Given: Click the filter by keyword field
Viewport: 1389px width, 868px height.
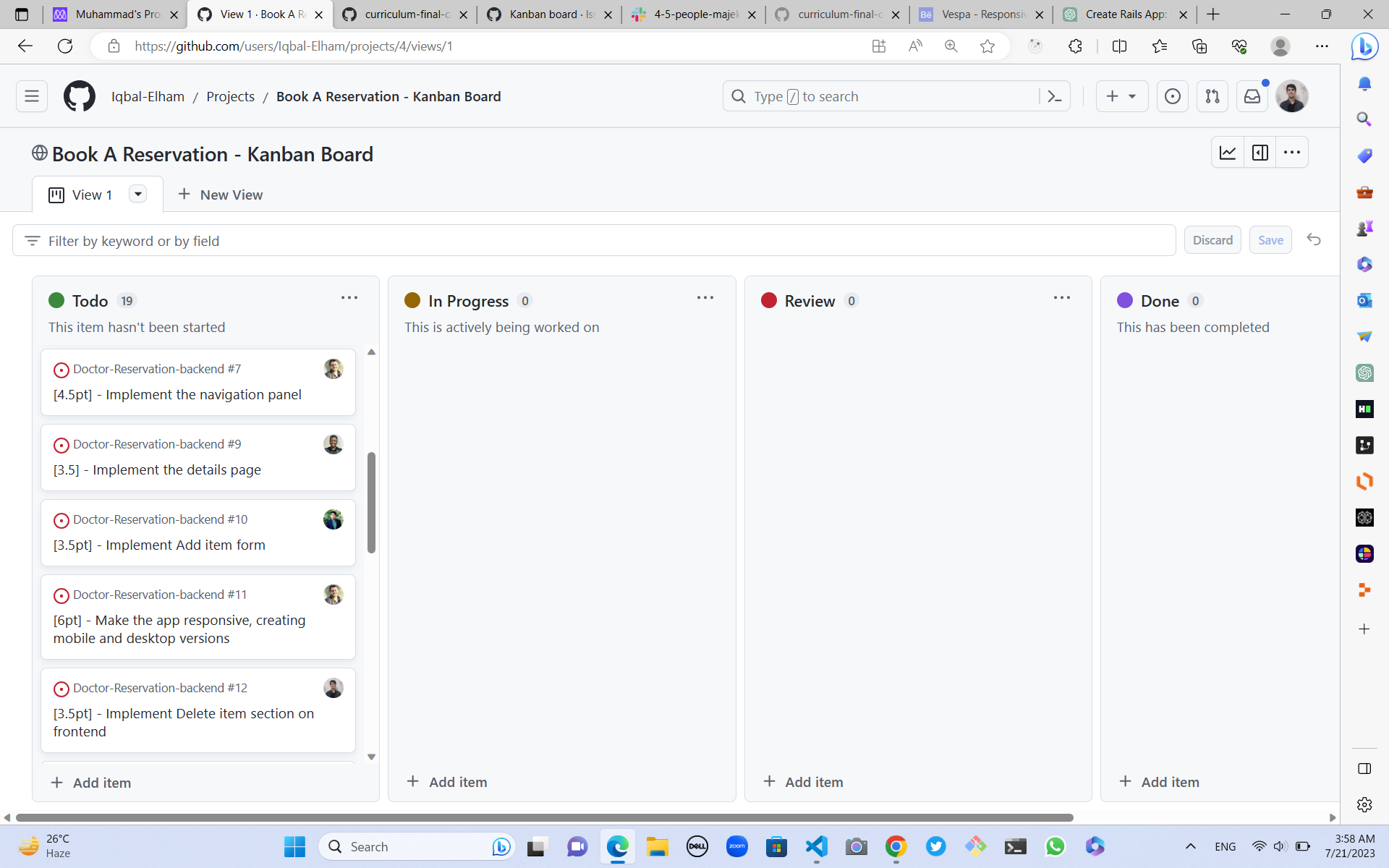Looking at the screenshot, I should coord(289,241).
